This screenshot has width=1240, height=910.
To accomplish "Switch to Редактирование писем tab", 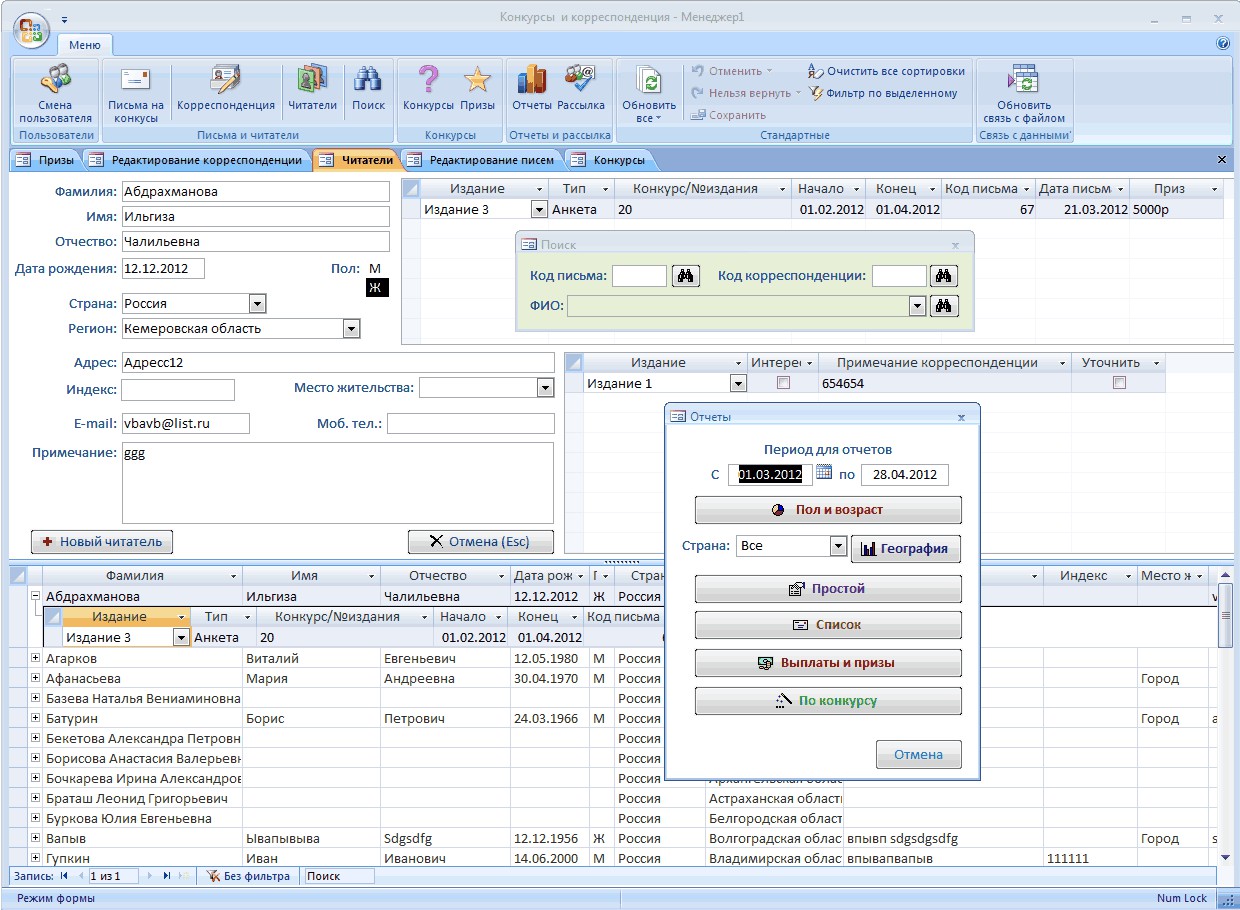I will (x=481, y=160).
